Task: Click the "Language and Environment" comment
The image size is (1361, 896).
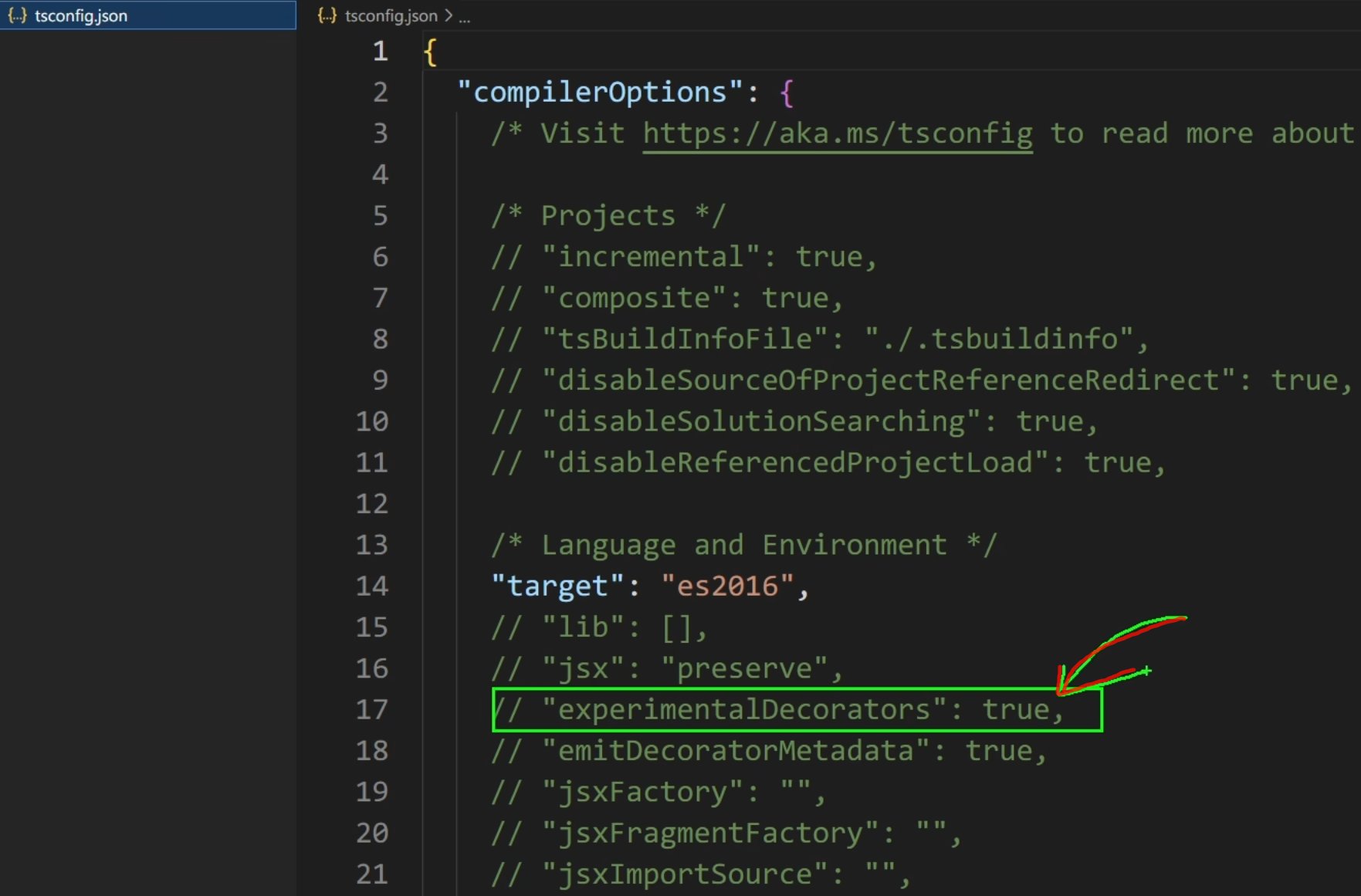Action: [x=744, y=545]
